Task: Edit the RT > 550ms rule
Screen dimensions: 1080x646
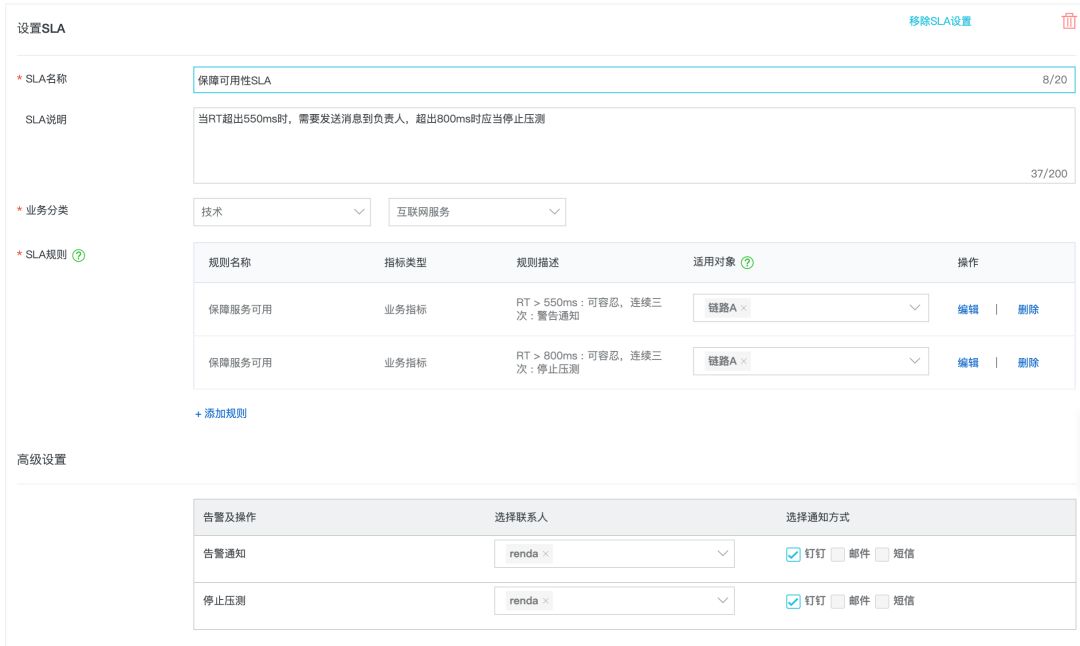Action: 967,309
